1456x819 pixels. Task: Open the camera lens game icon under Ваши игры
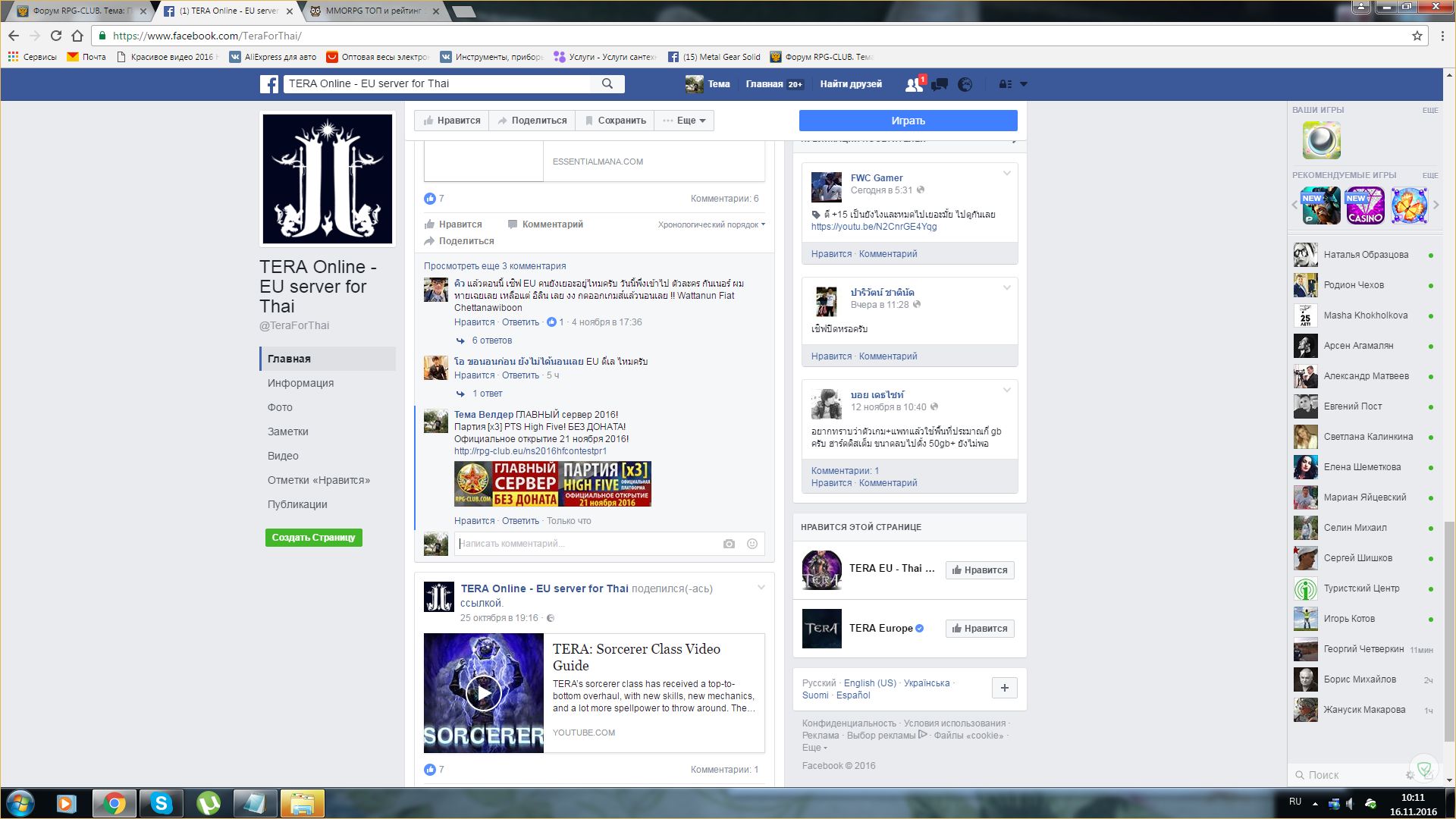pos(1322,140)
